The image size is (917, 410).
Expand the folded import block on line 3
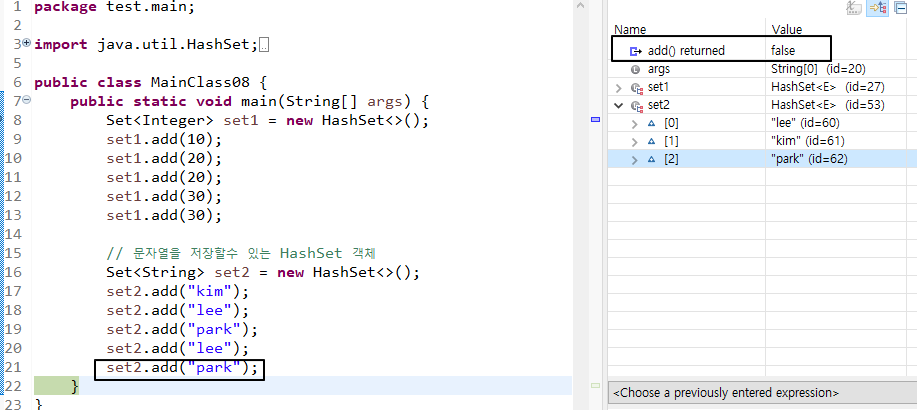(x=26, y=43)
